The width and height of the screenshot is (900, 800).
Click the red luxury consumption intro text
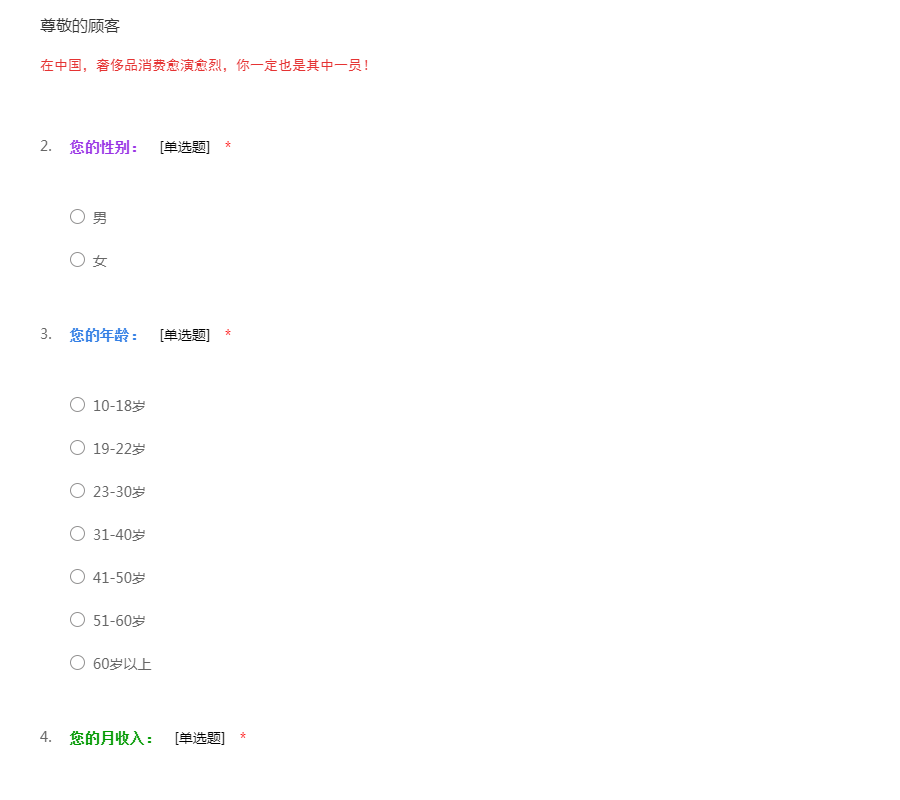click(205, 66)
